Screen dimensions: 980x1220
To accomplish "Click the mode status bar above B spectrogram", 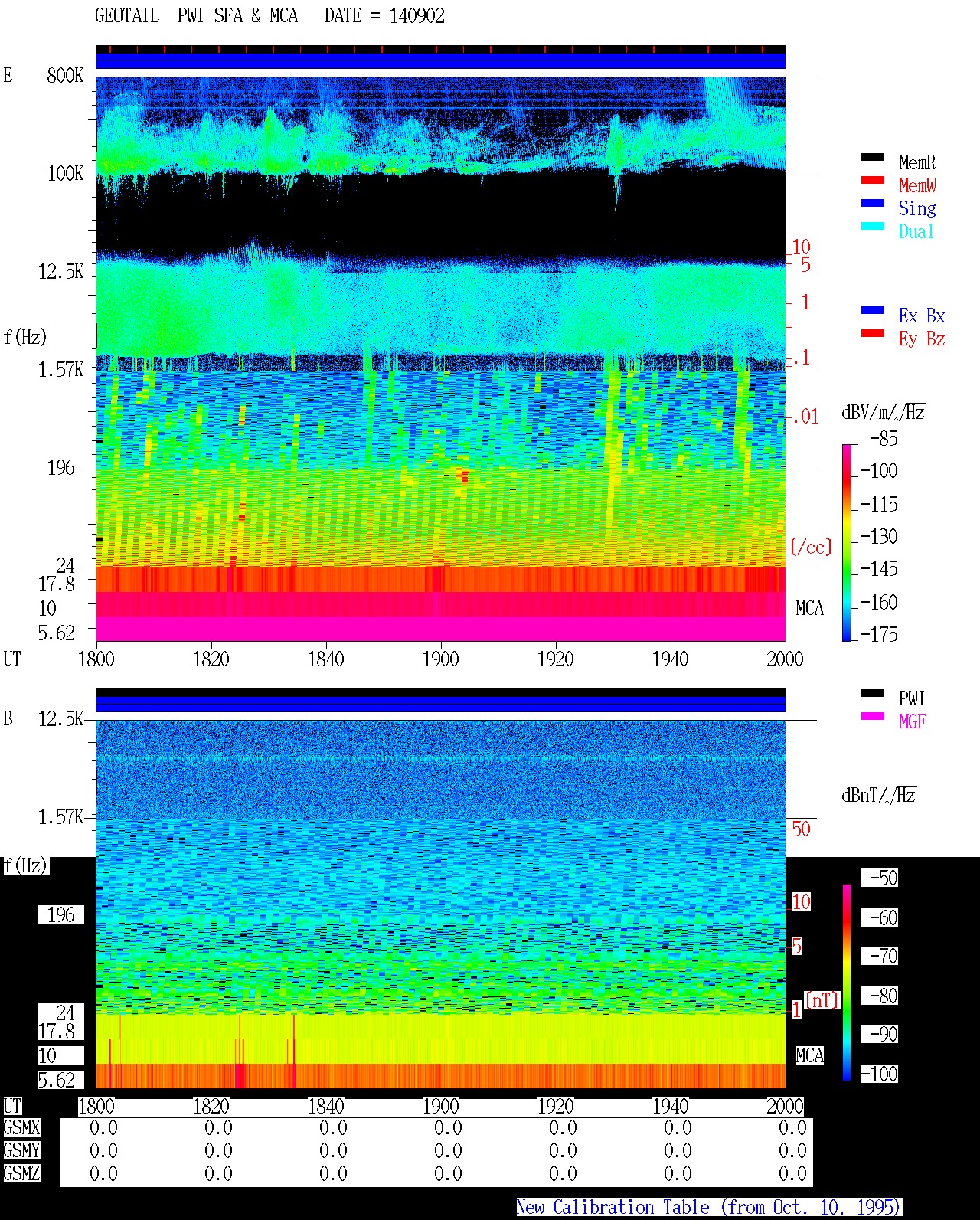I will point(440,700).
